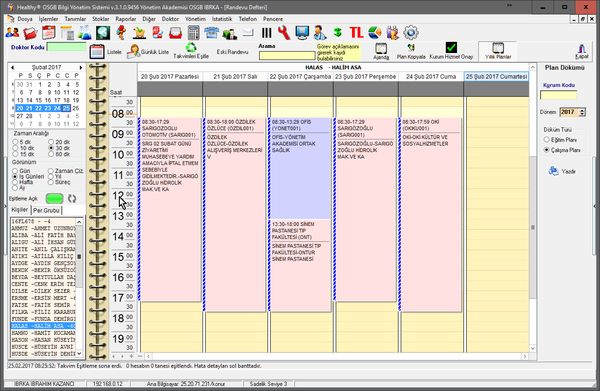Open the Raporlar menu

pyautogui.click(x=126, y=19)
